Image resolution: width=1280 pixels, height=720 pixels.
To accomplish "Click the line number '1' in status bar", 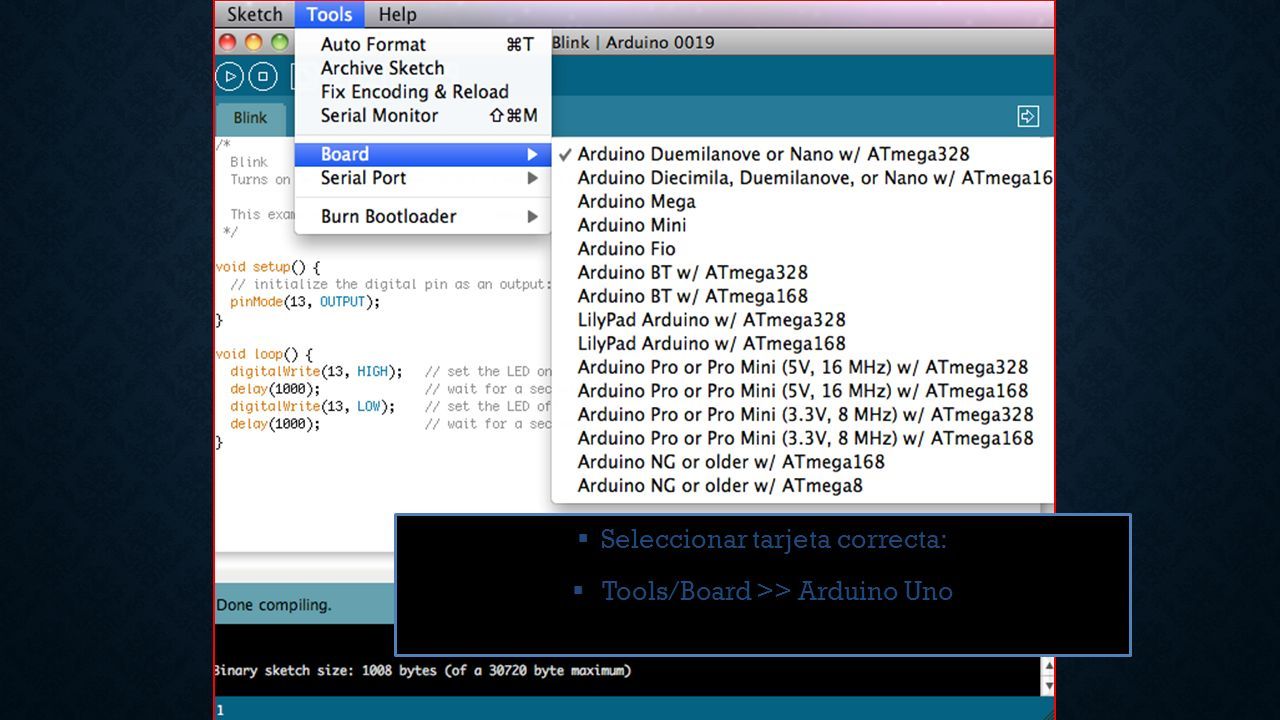I will point(220,710).
